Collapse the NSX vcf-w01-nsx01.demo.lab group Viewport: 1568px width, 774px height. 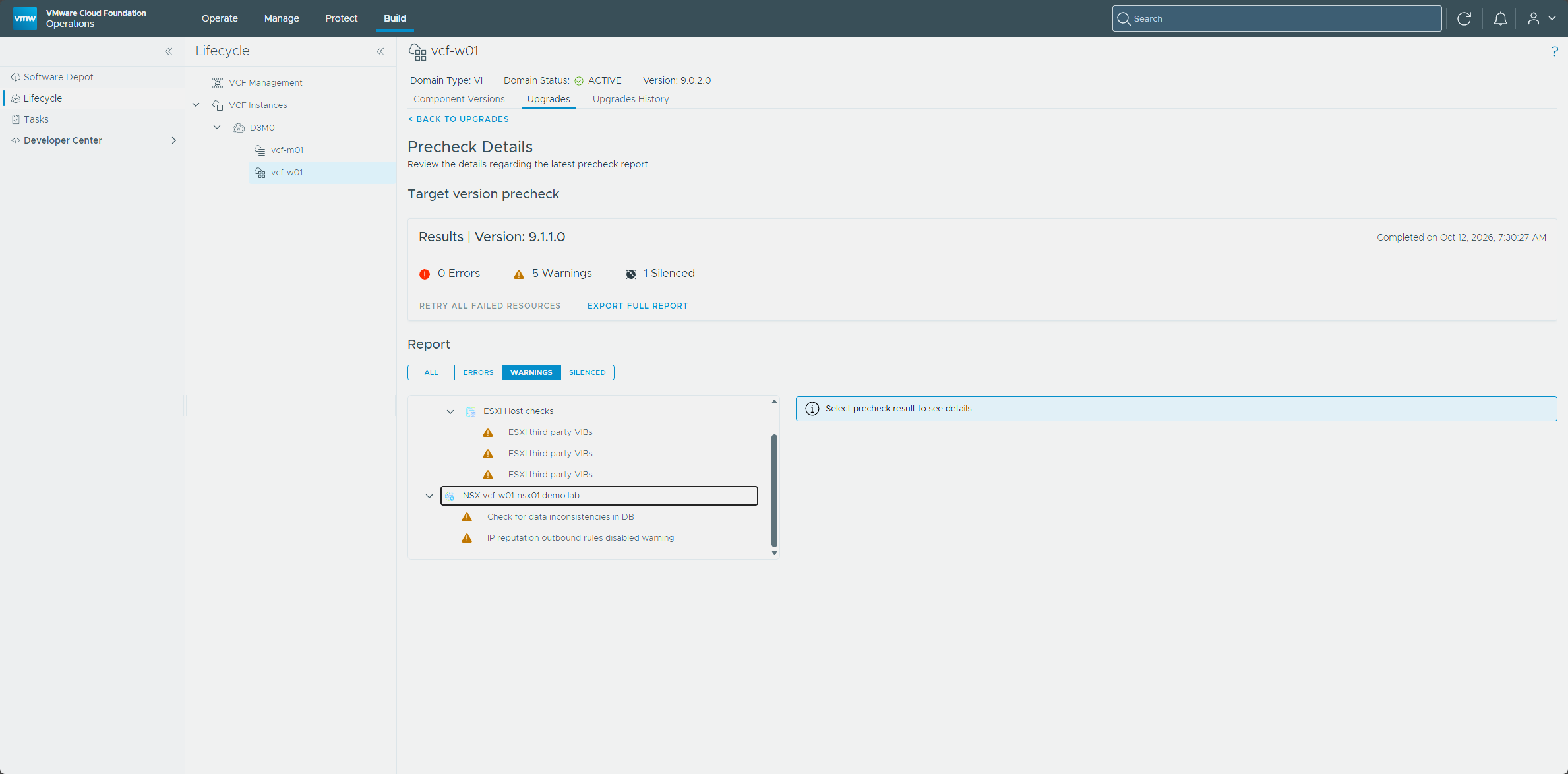coord(429,496)
